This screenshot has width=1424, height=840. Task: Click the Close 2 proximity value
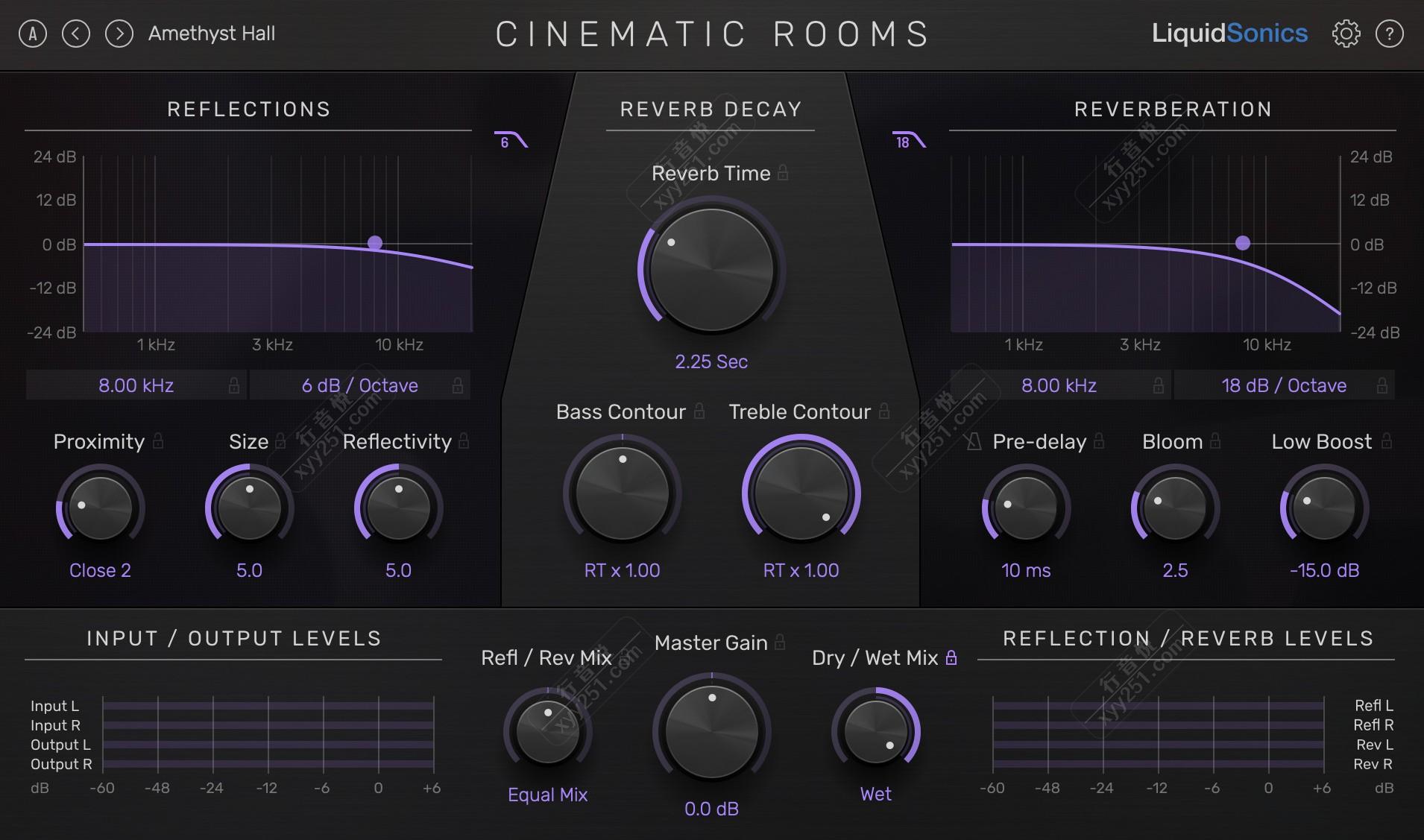(100, 570)
